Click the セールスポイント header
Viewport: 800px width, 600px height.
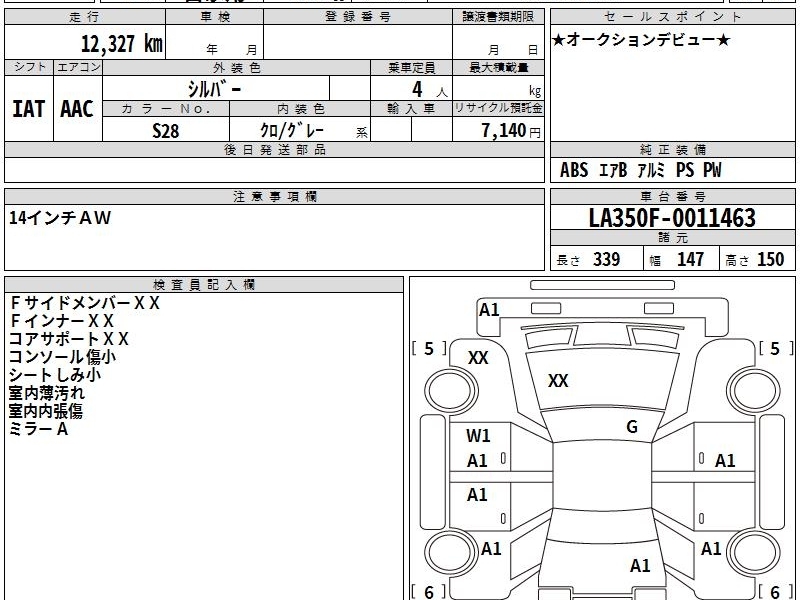(672, 17)
